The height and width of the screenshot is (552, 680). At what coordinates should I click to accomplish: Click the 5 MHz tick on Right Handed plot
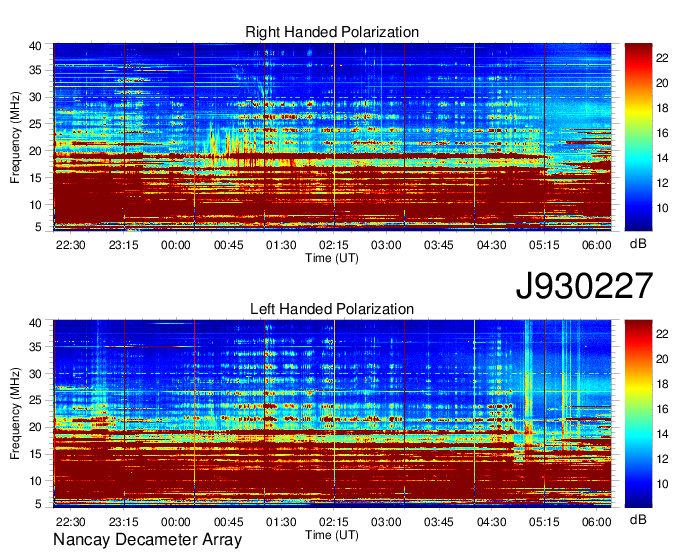(38, 226)
